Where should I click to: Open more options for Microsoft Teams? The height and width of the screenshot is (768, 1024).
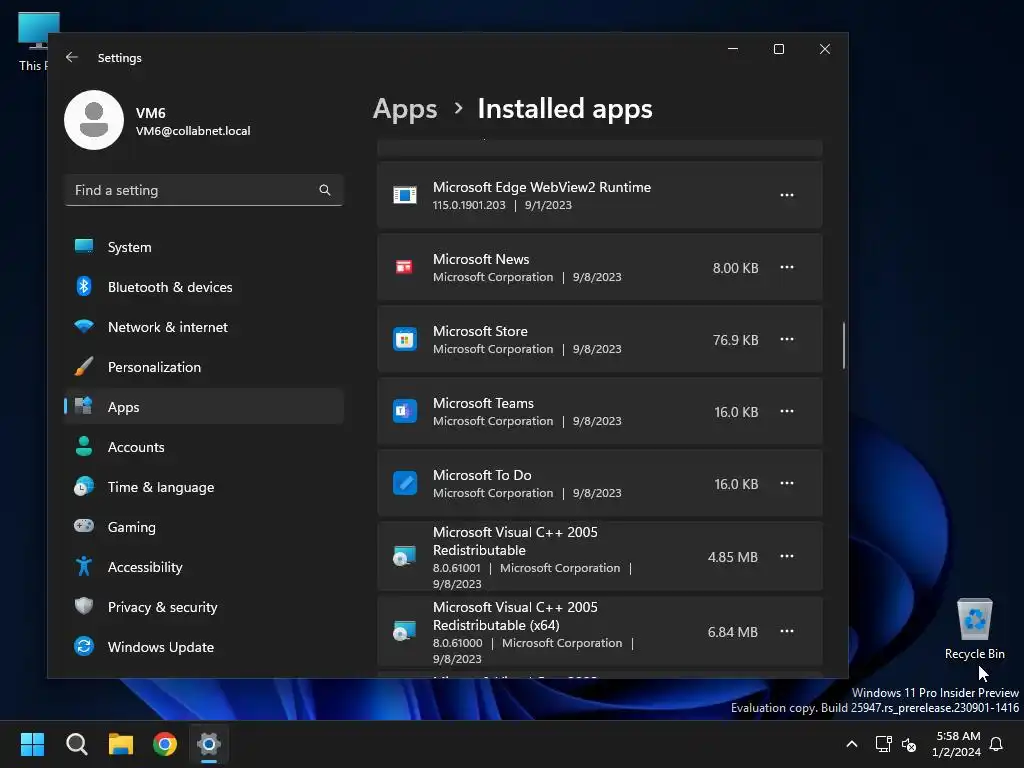787,411
